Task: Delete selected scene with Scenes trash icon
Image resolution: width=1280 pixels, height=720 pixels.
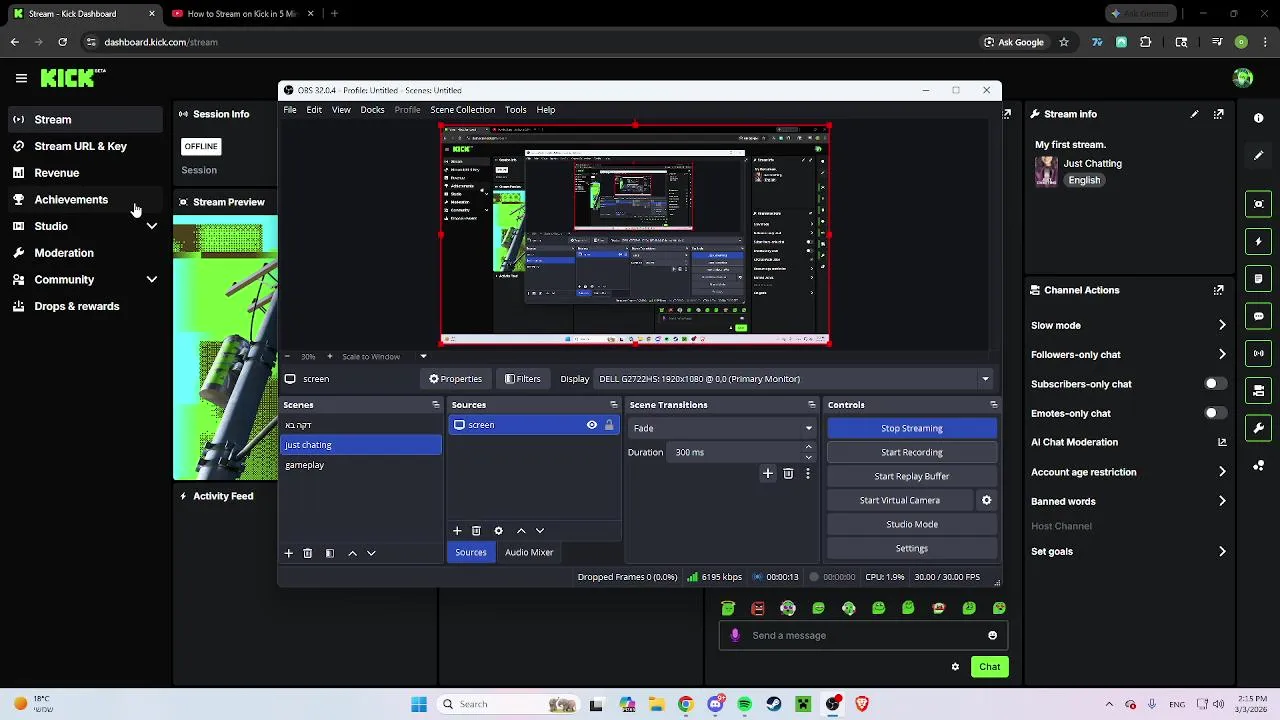Action: point(307,553)
